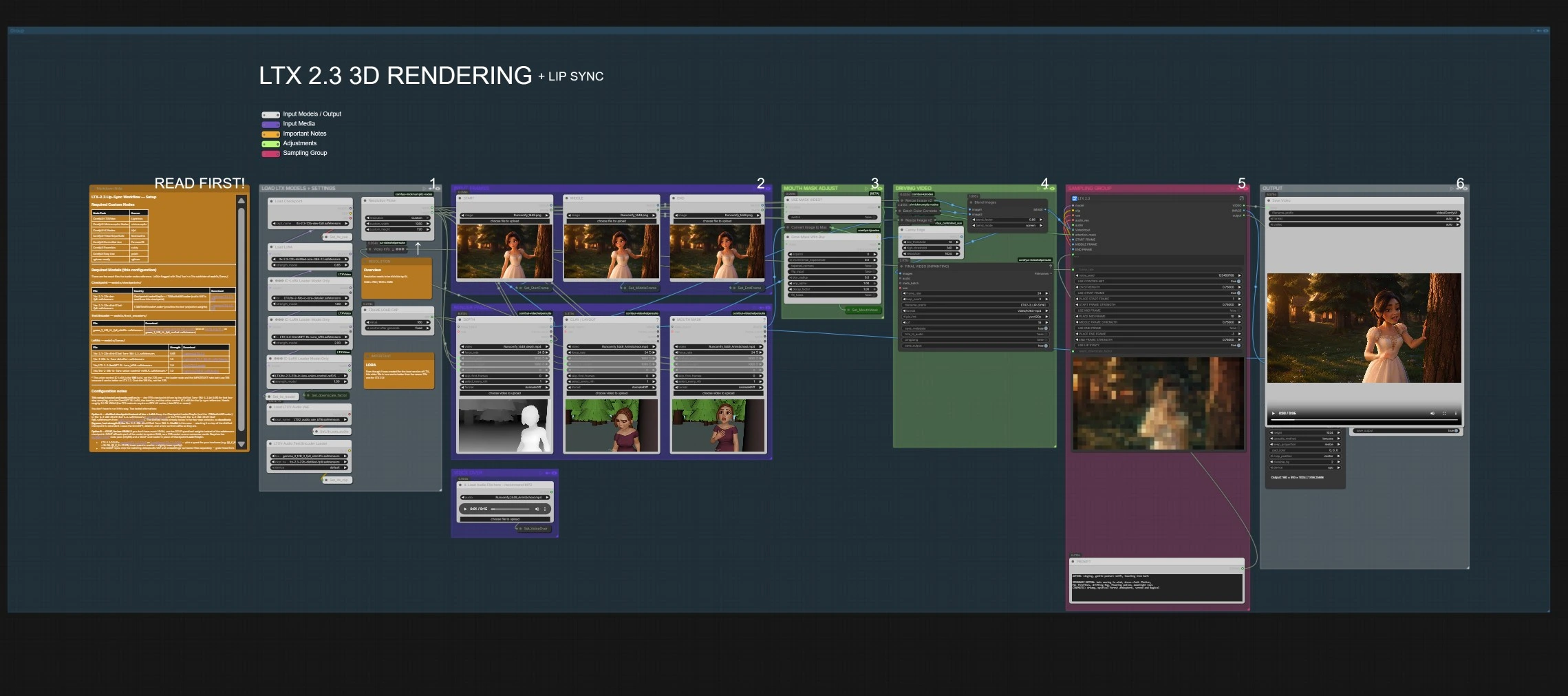Open the help icon on the MOUTH MASK node
The image size is (1568, 696).
click(x=764, y=319)
